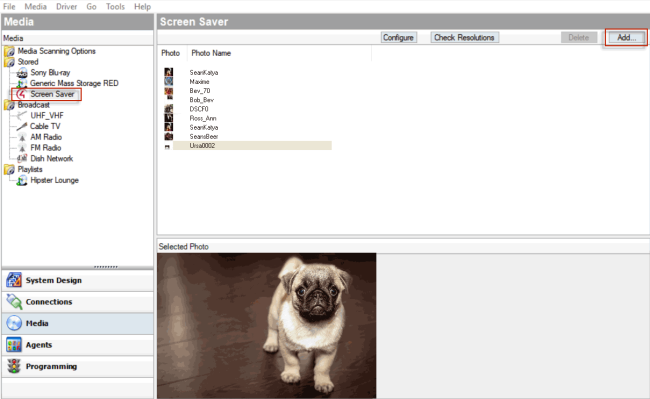
Task: Open the Driver menu
Action: 66,7
